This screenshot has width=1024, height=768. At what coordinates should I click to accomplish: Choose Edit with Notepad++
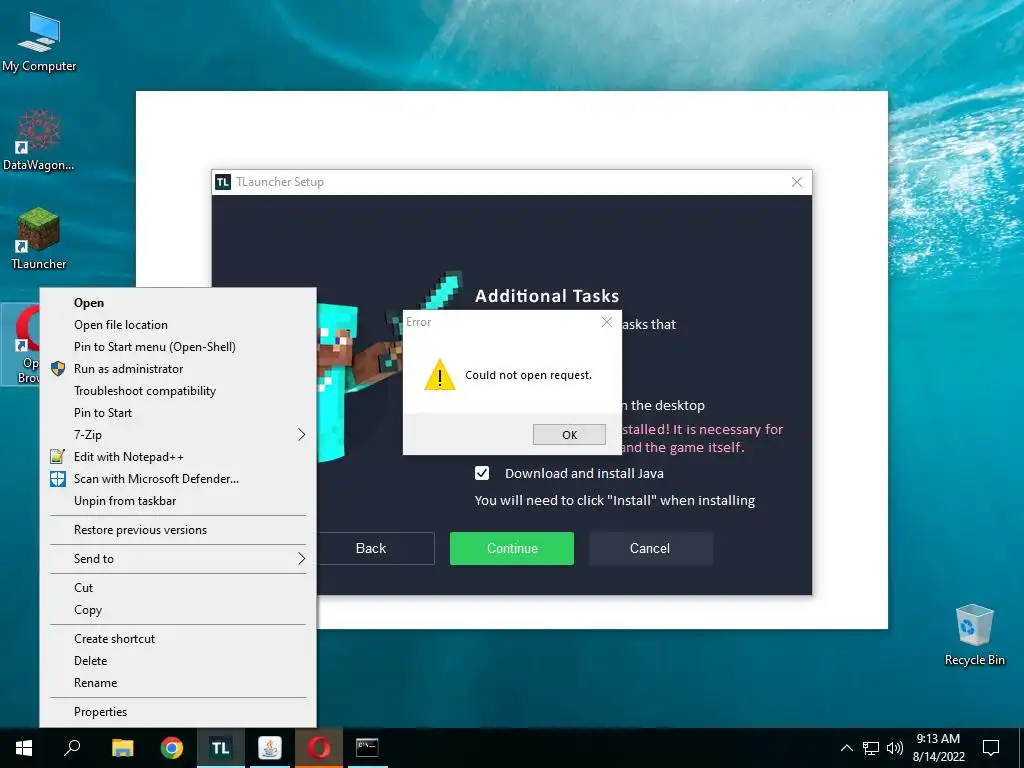(178, 457)
